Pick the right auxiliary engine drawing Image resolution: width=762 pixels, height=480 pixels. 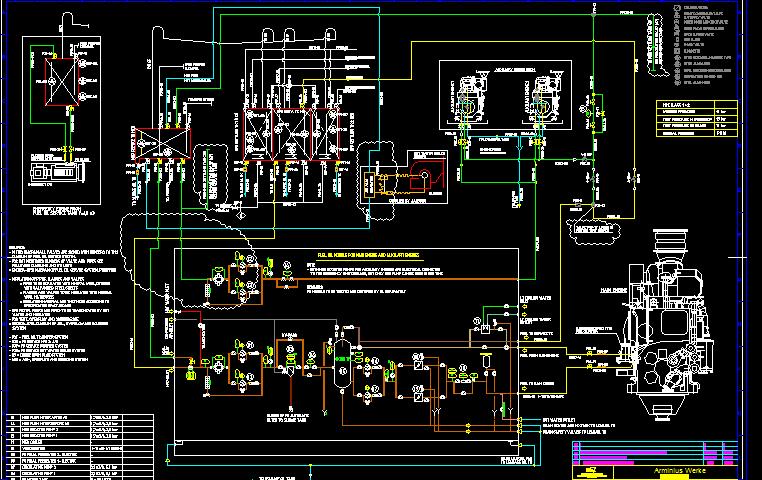pyautogui.click(x=544, y=101)
